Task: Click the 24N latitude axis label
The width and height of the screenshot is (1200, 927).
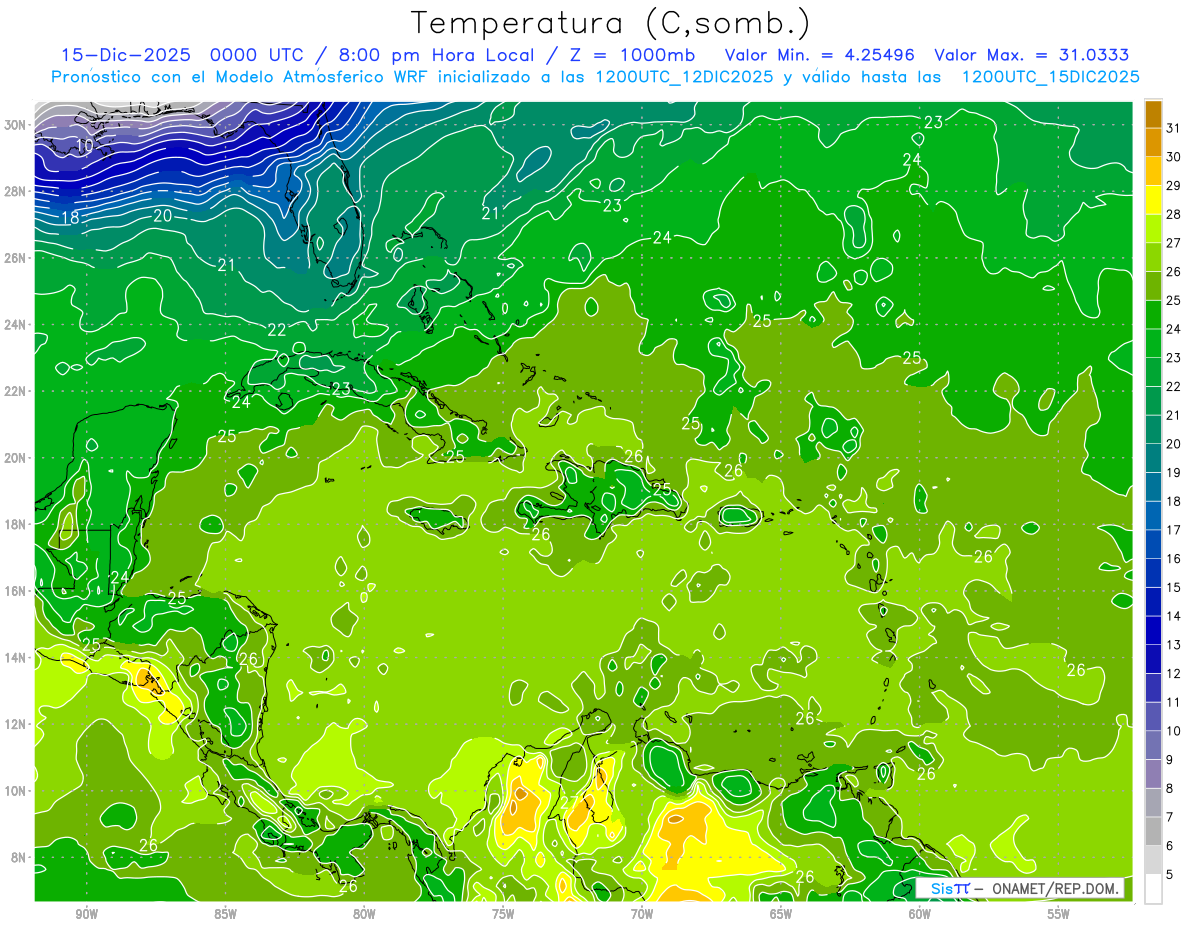Action: coord(15,325)
